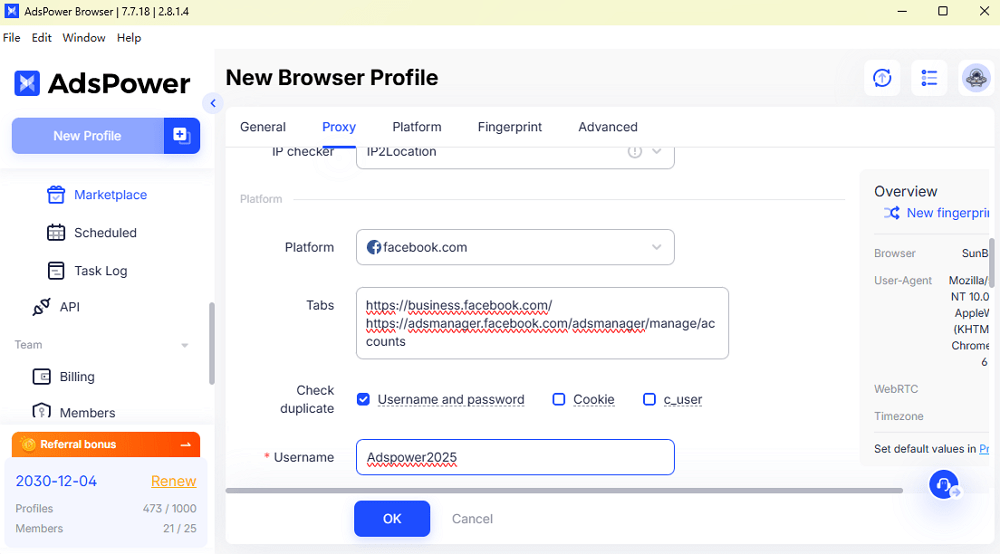Click the Members shield icon
The height and width of the screenshot is (554, 1000).
point(41,412)
